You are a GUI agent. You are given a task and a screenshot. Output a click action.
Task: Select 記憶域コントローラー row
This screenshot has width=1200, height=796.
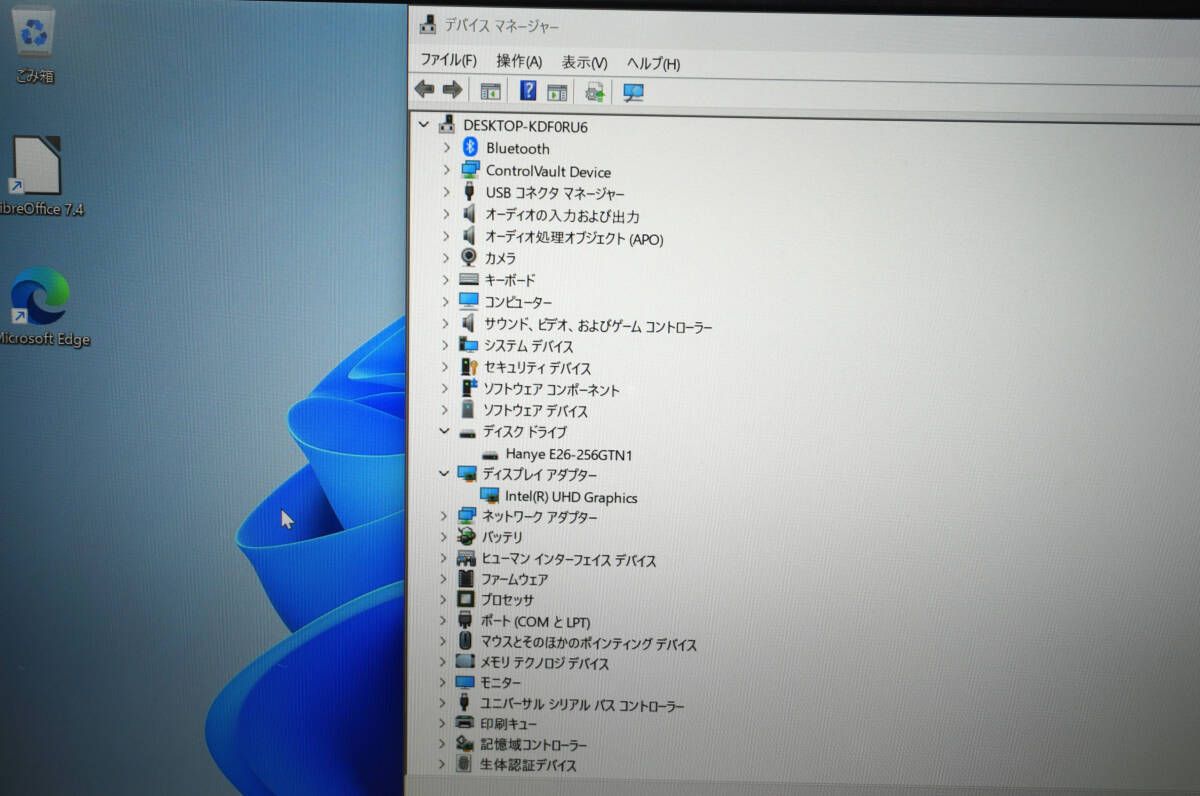(533, 745)
